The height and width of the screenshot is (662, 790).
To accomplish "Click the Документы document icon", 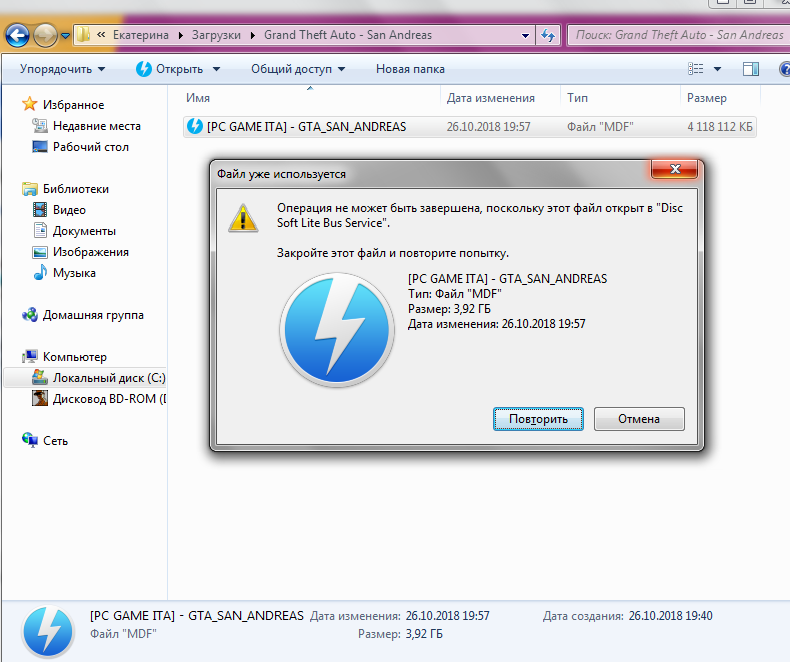I will 40,230.
